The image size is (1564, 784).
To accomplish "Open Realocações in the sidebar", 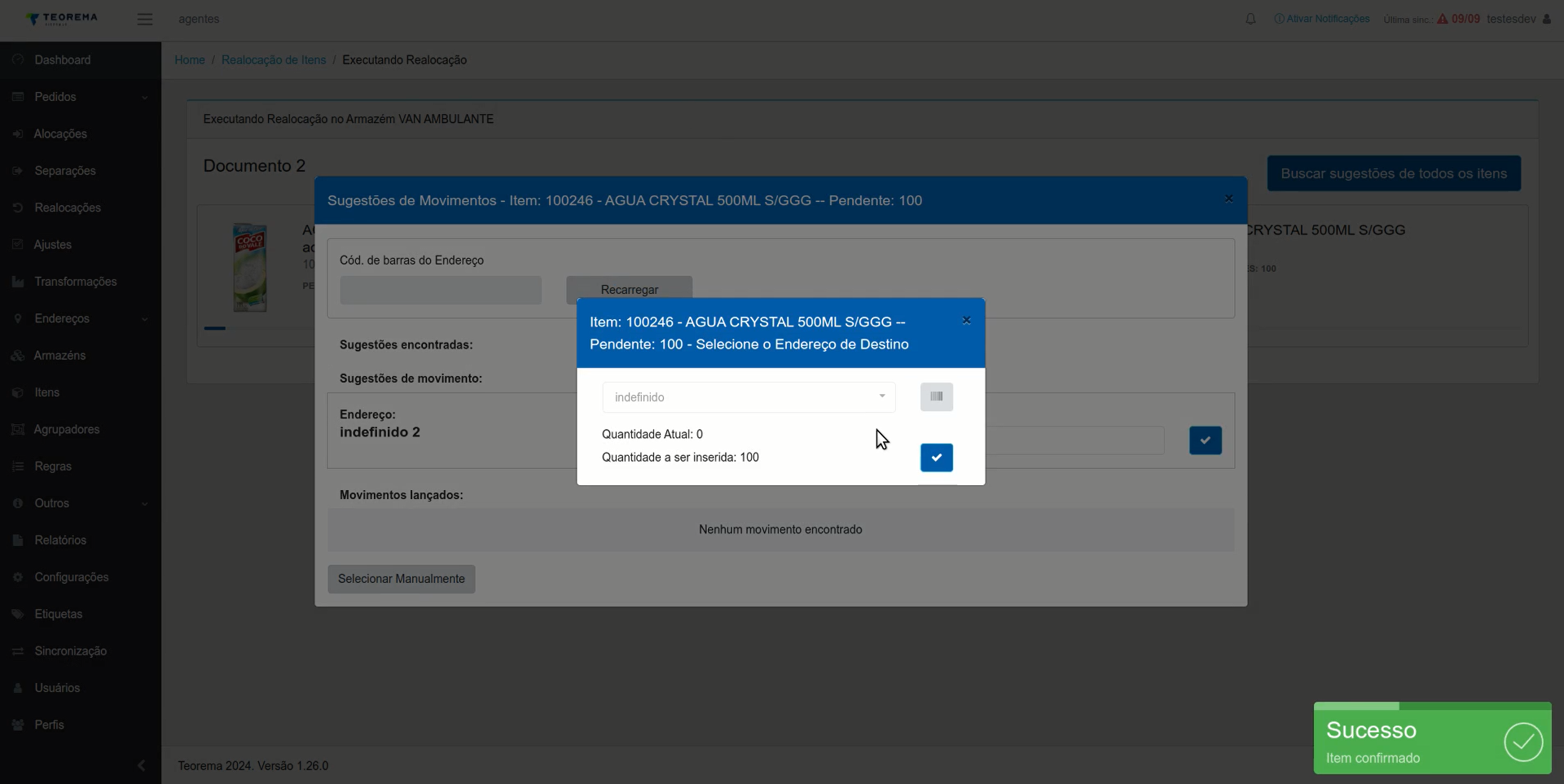I will point(68,208).
